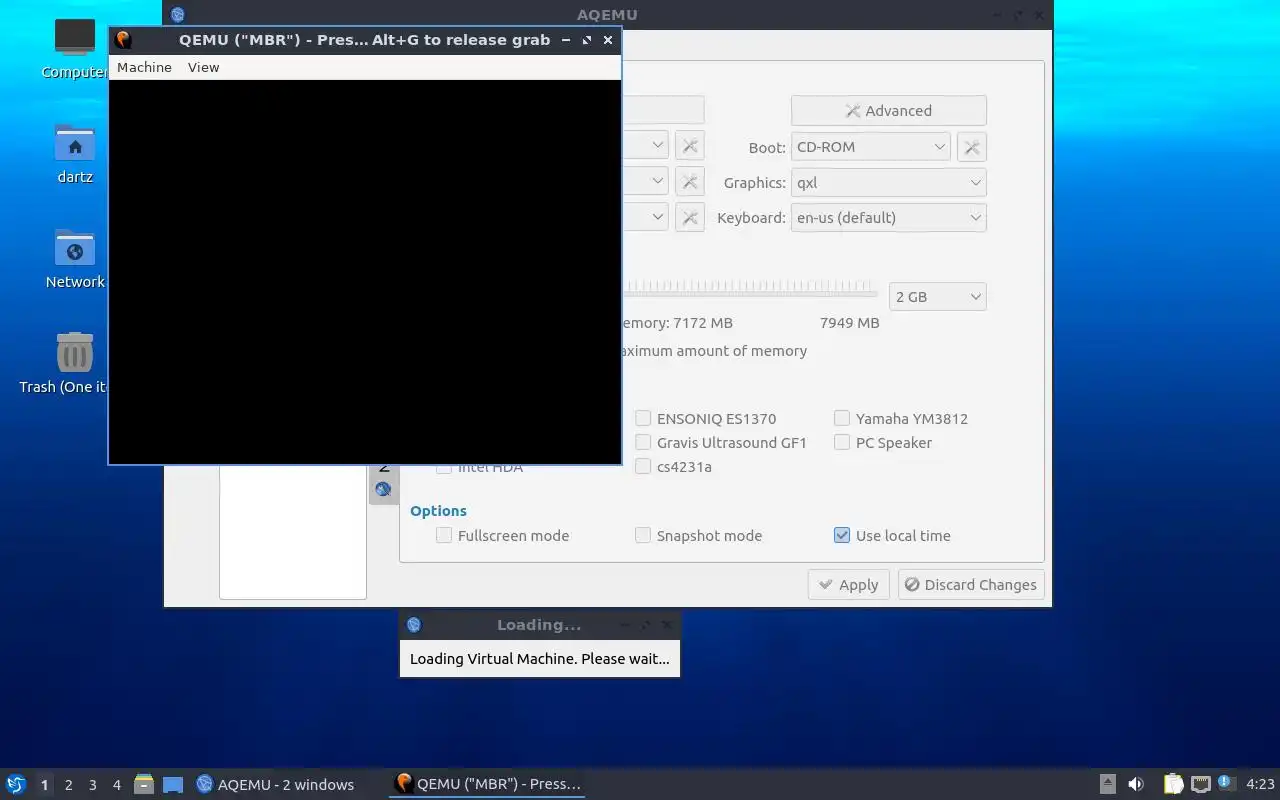
Task: Click the tools icon left of the Graphics label
Action: (689, 182)
